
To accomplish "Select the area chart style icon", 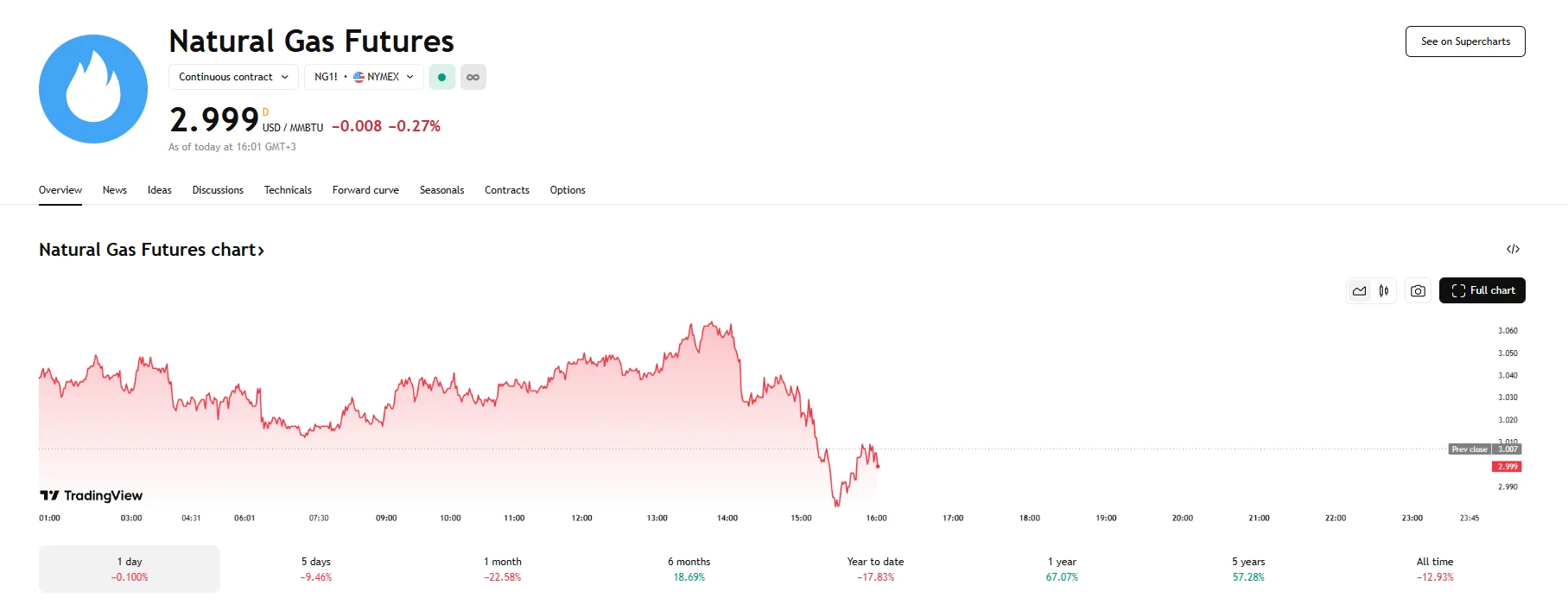I will [1359, 290].
